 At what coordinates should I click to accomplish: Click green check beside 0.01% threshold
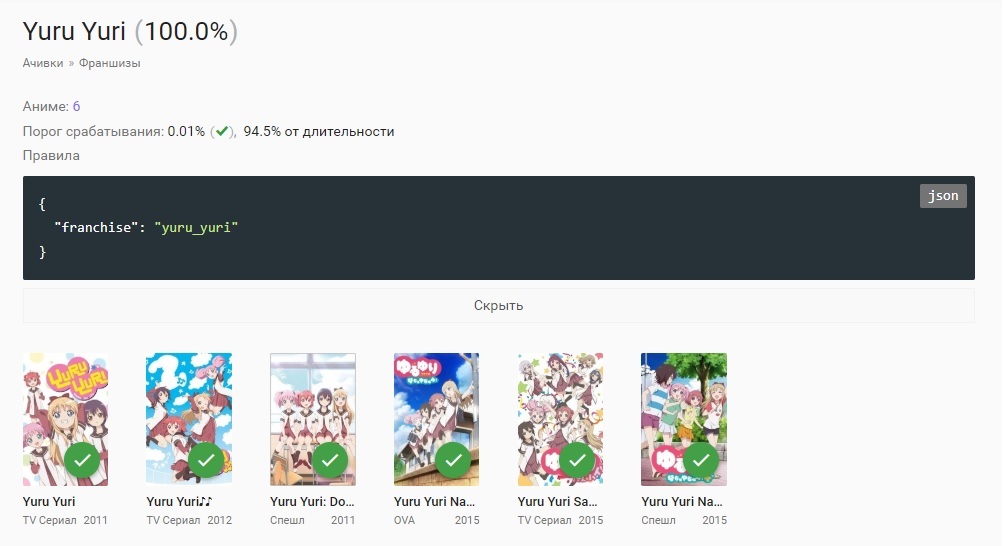point(222,131)
